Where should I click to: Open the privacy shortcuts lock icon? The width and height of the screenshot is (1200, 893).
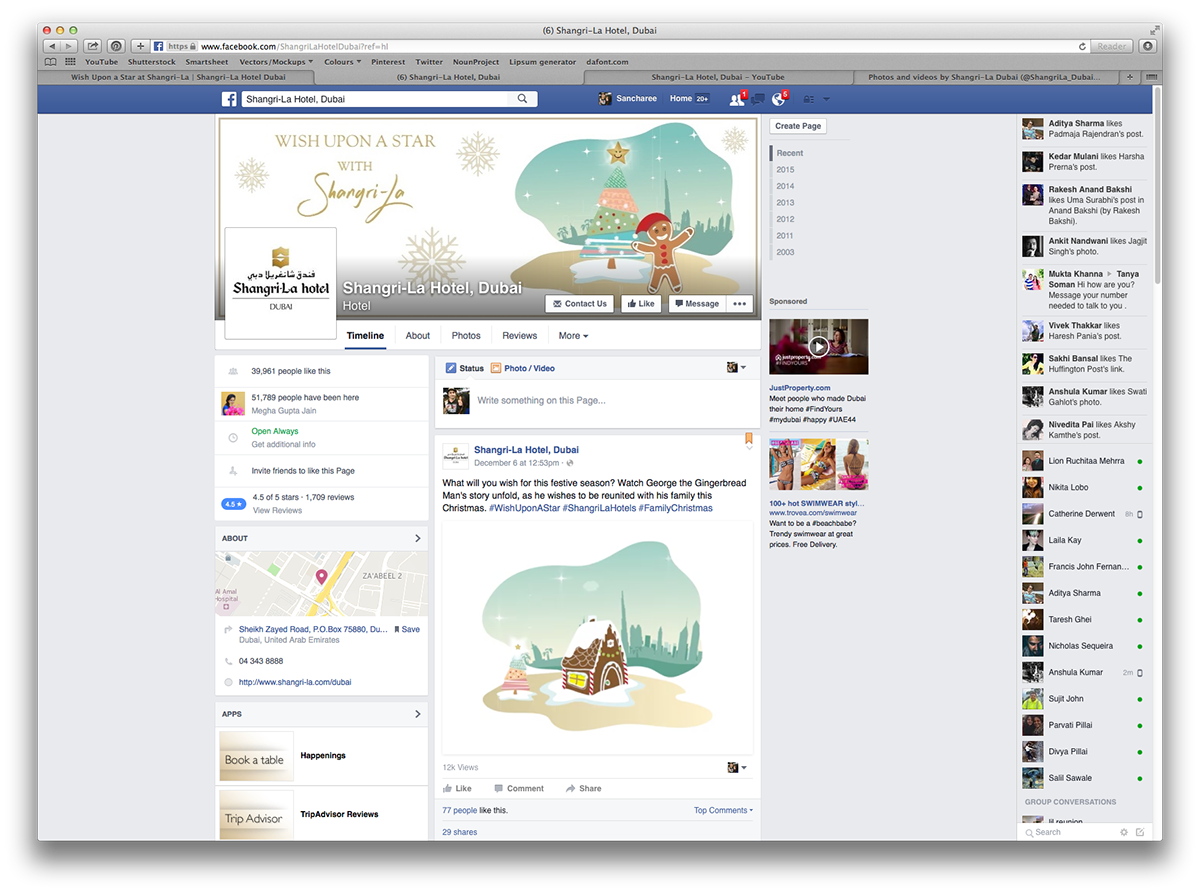tap(809, 99)
